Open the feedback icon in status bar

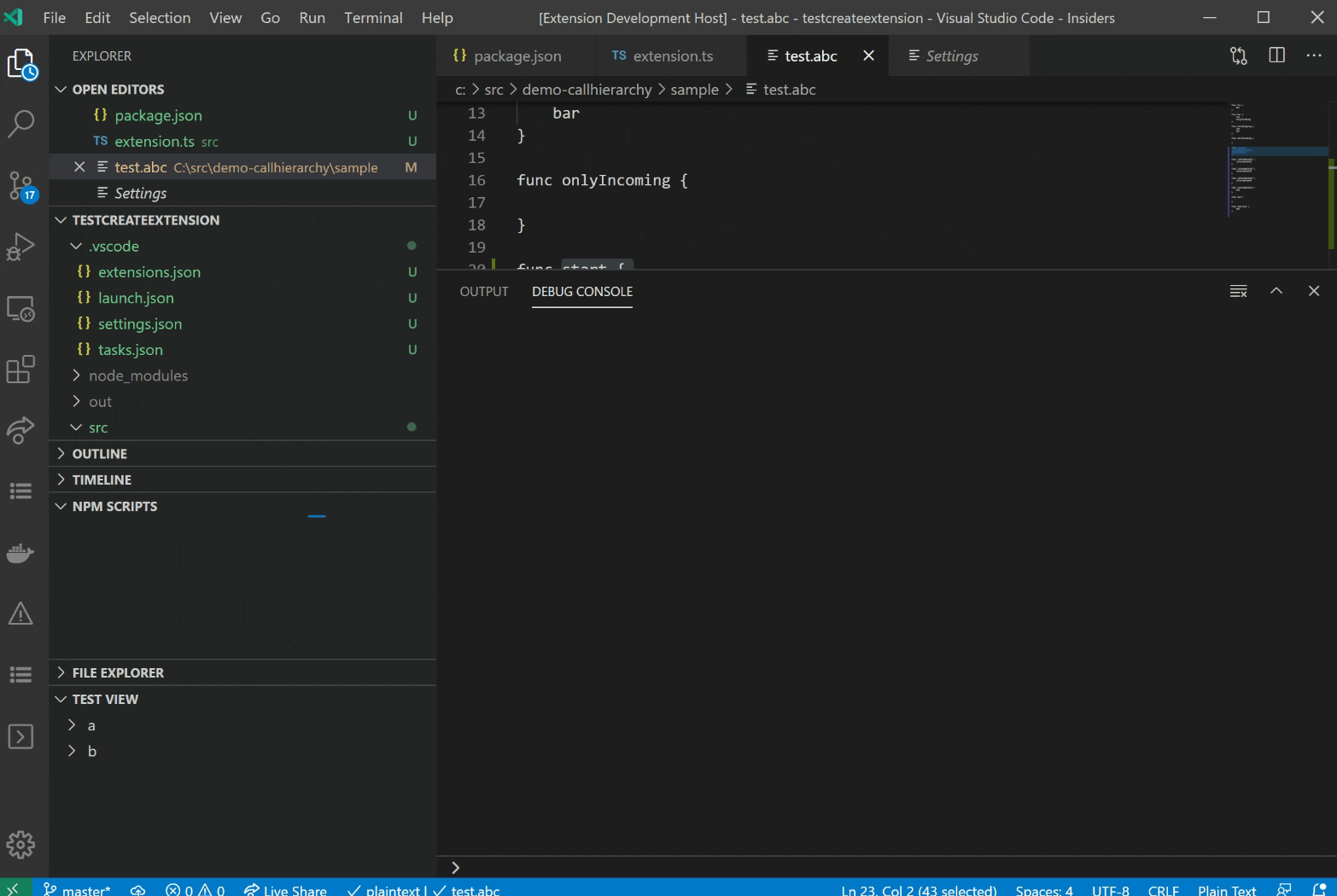click(x=1284, y=889)
